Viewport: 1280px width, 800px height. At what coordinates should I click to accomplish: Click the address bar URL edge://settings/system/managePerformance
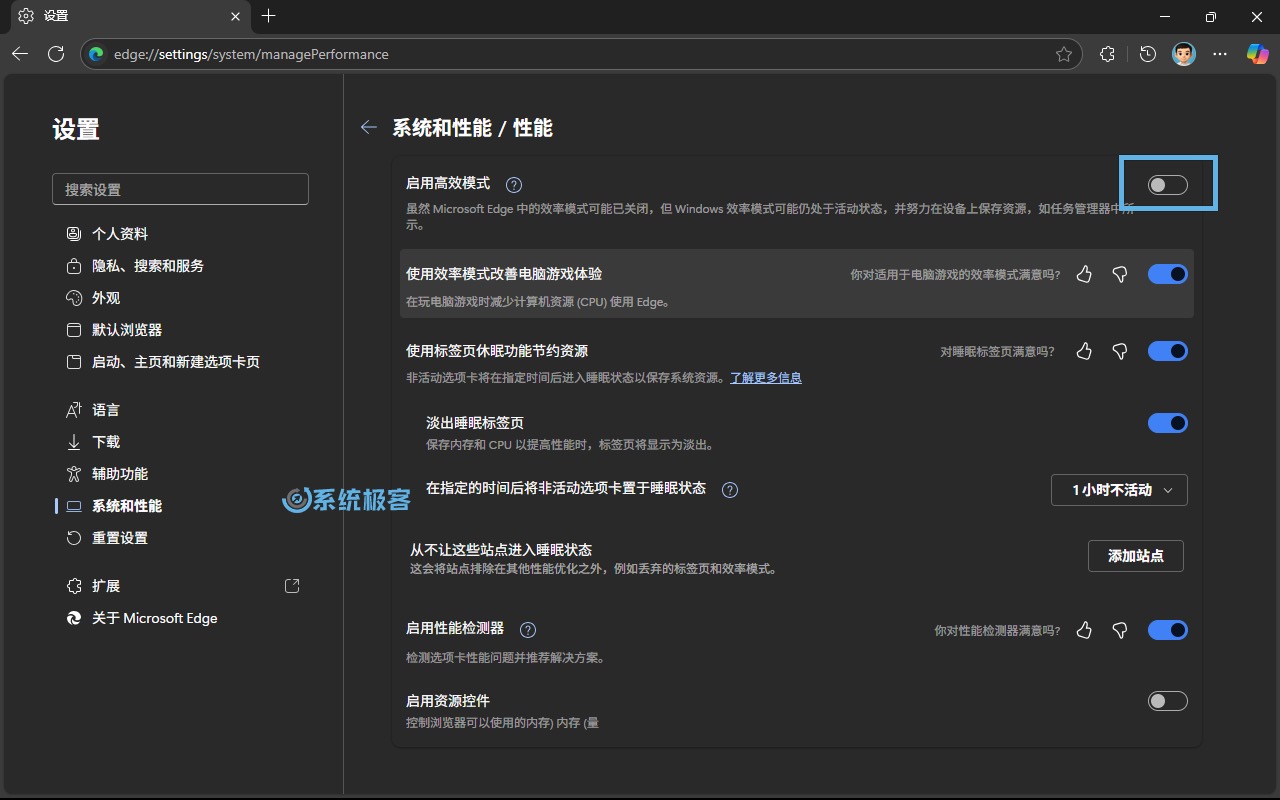(251, 54)
